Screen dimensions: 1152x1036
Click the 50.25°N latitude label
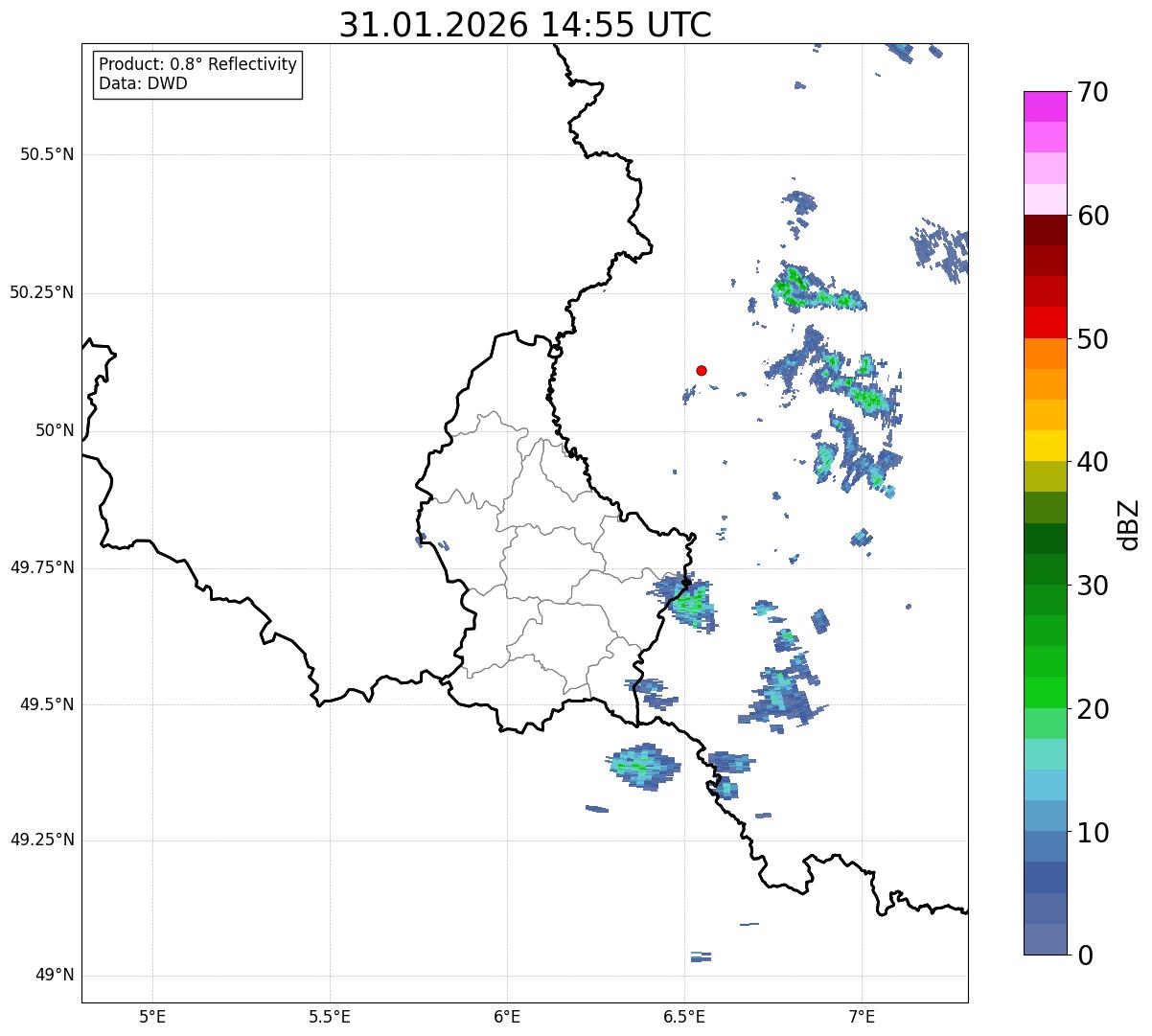42,292
